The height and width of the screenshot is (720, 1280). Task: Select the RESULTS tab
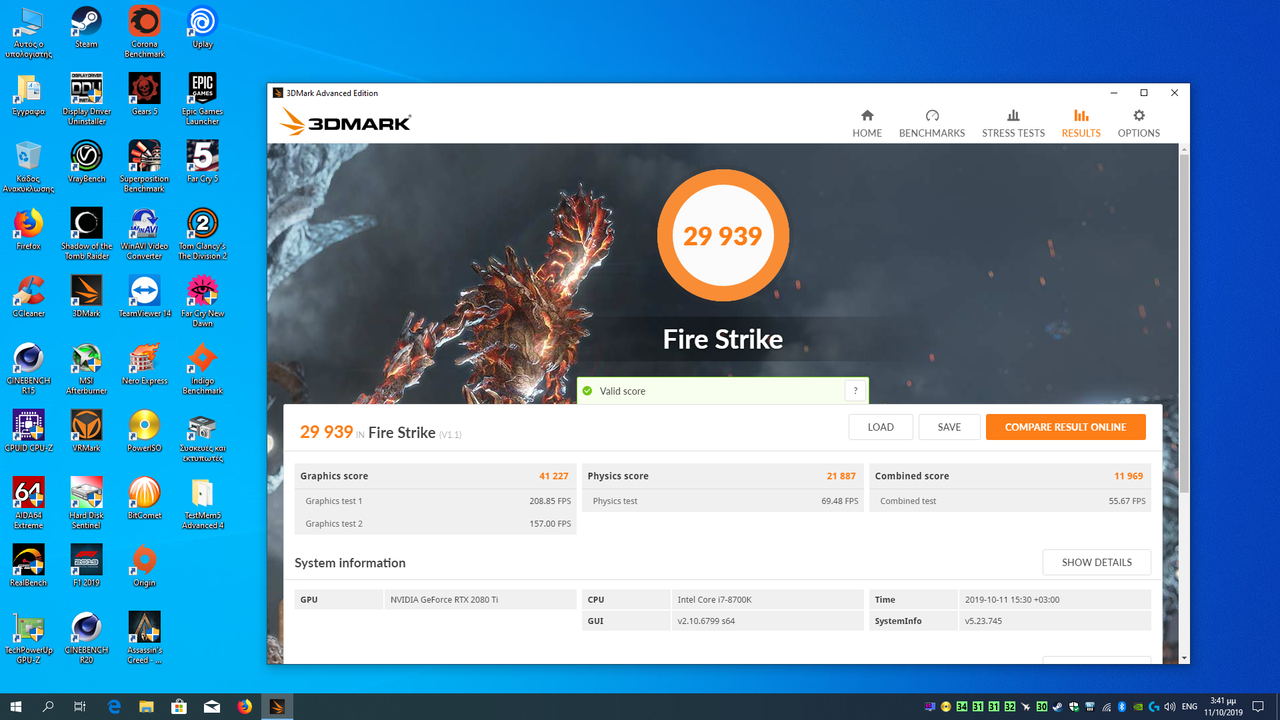point(1081,123)
